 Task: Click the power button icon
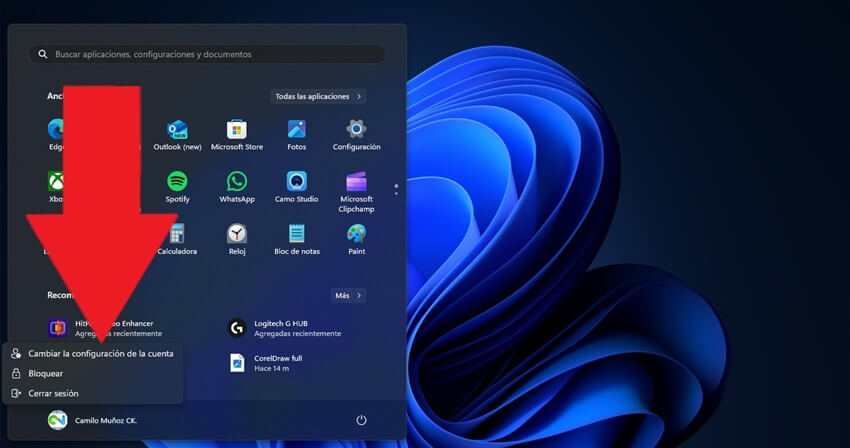[x=361, y=420]
